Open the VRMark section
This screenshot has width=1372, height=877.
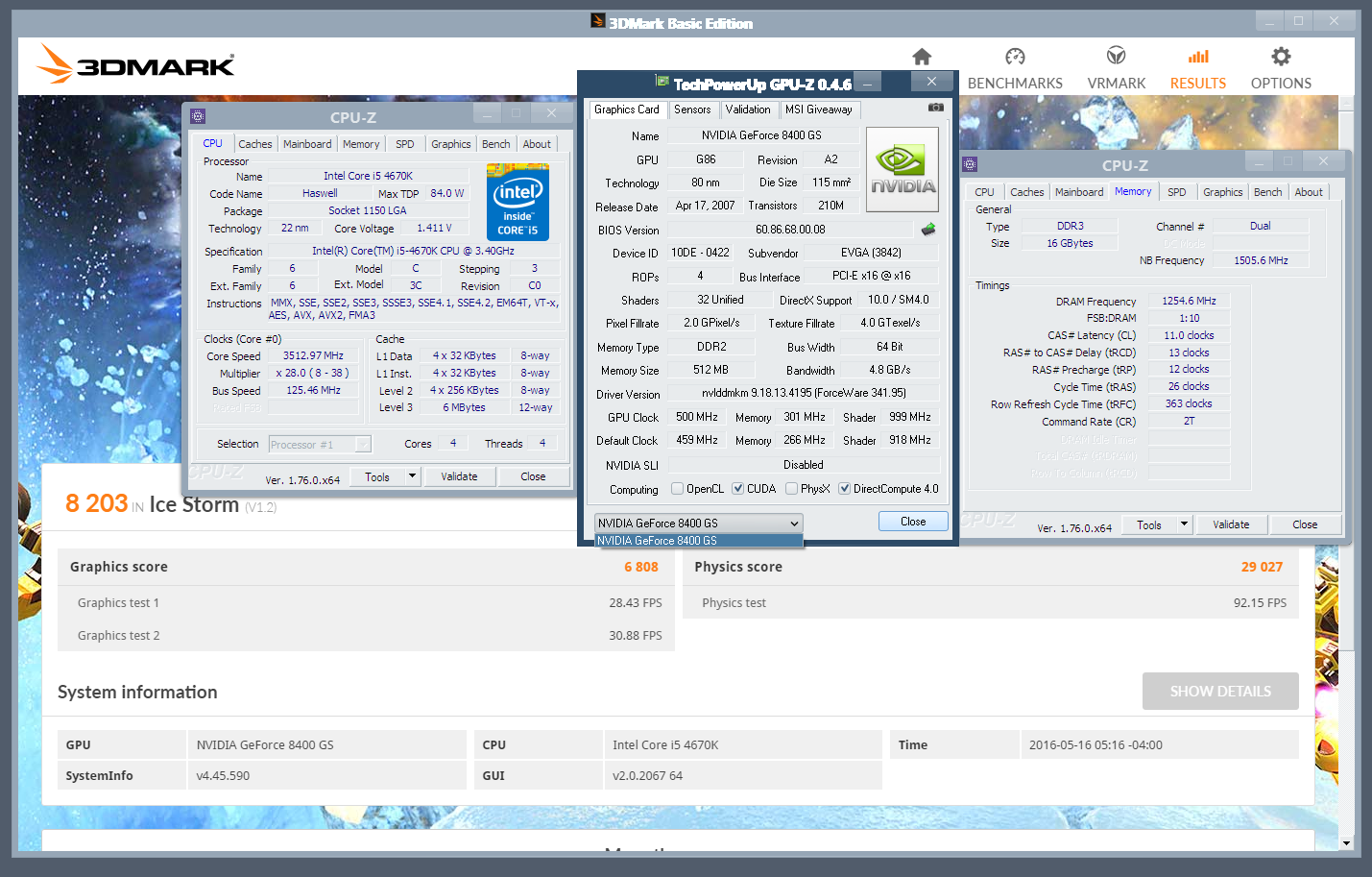pos(1117,69)
